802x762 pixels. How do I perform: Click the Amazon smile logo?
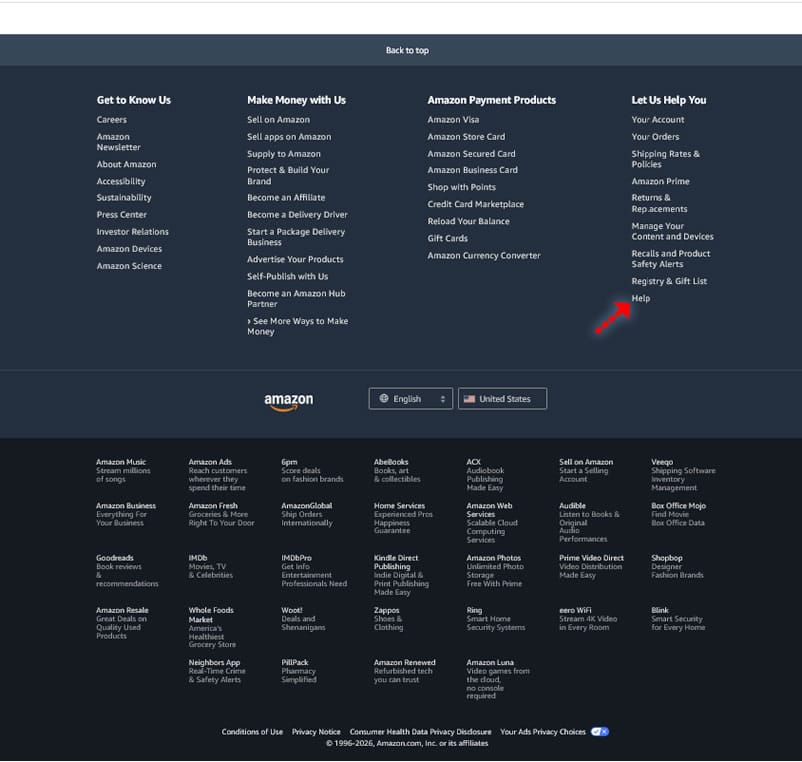coord(288,402)
